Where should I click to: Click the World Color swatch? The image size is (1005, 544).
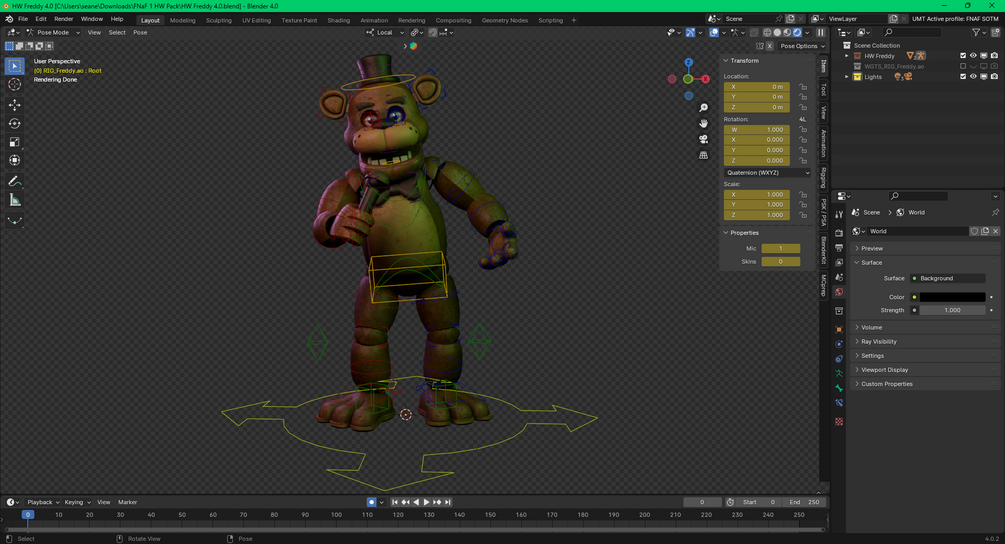tap(952, 297)
